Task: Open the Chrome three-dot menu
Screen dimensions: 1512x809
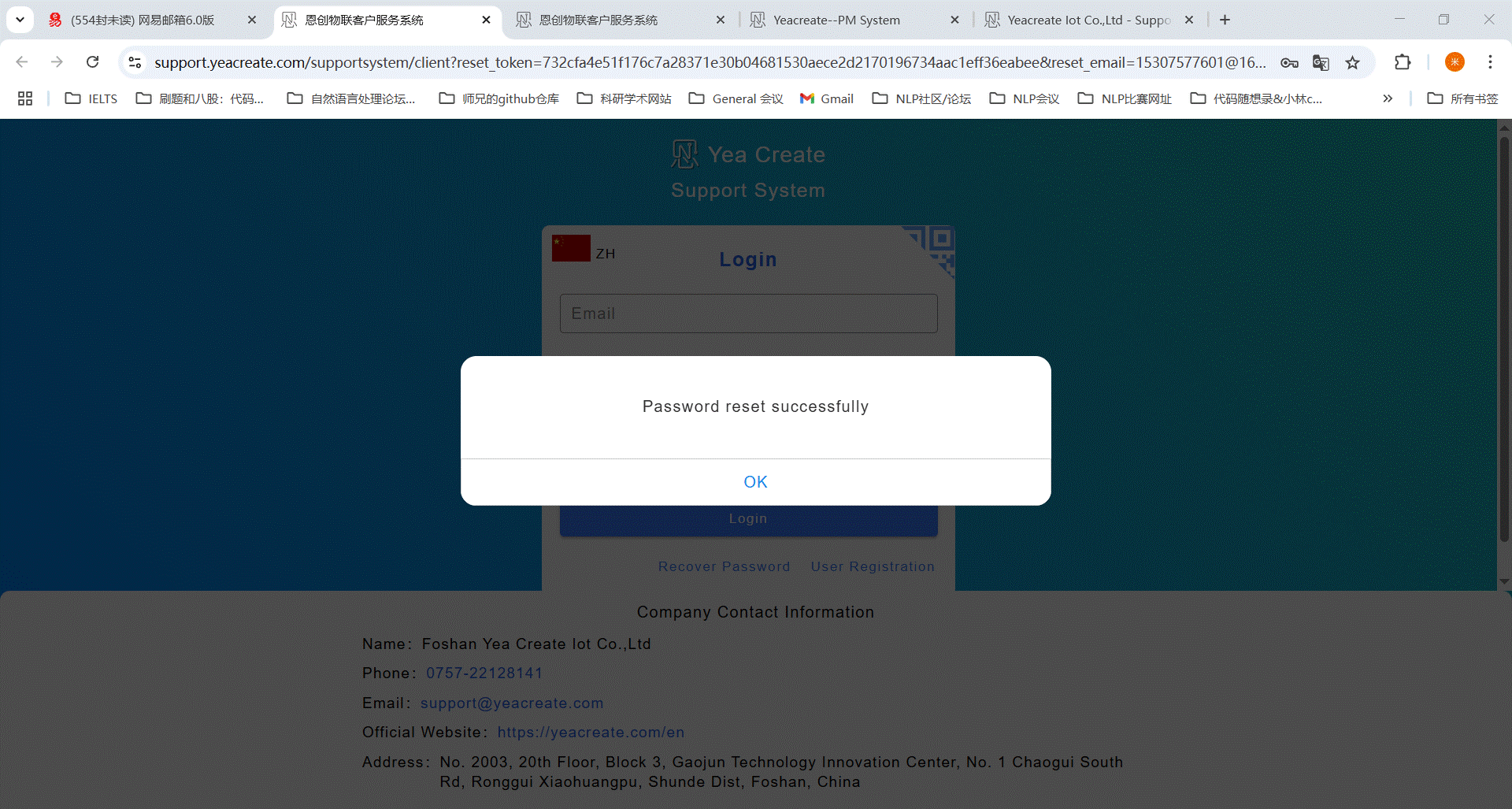Action: [x=1490, y=62]
